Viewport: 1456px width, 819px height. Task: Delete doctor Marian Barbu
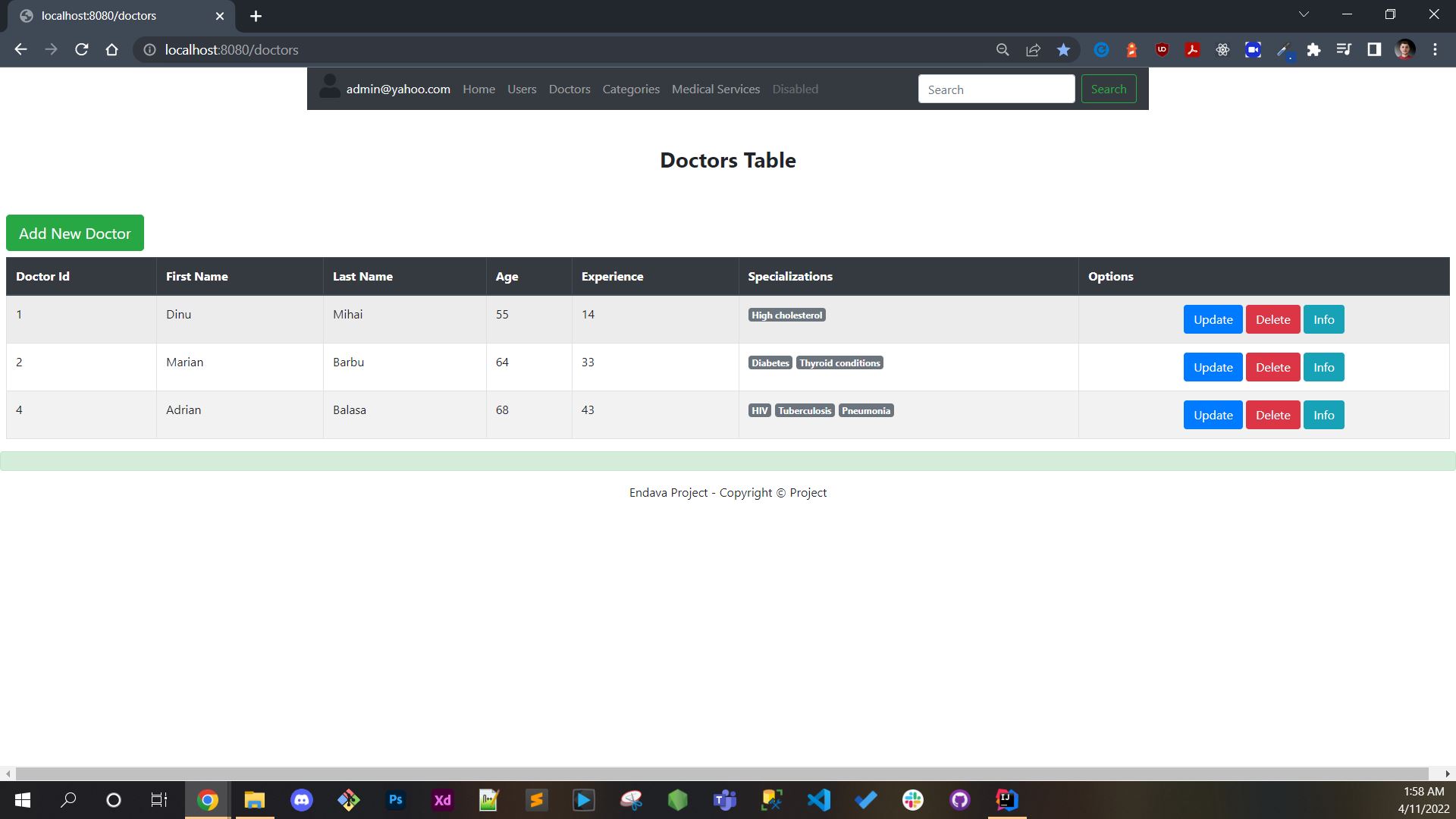pyautogui.click(x=1272, y=367)
